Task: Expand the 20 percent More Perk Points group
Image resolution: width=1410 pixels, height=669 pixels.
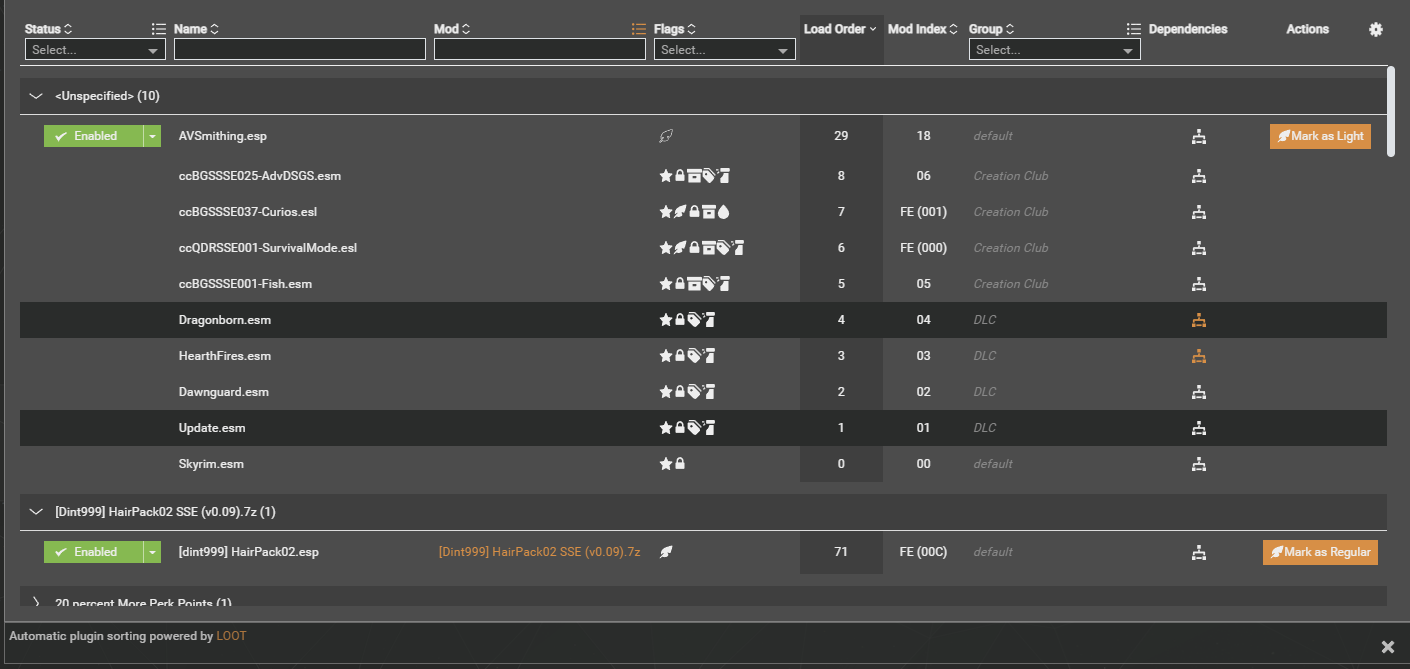Action: pos(36,602)
